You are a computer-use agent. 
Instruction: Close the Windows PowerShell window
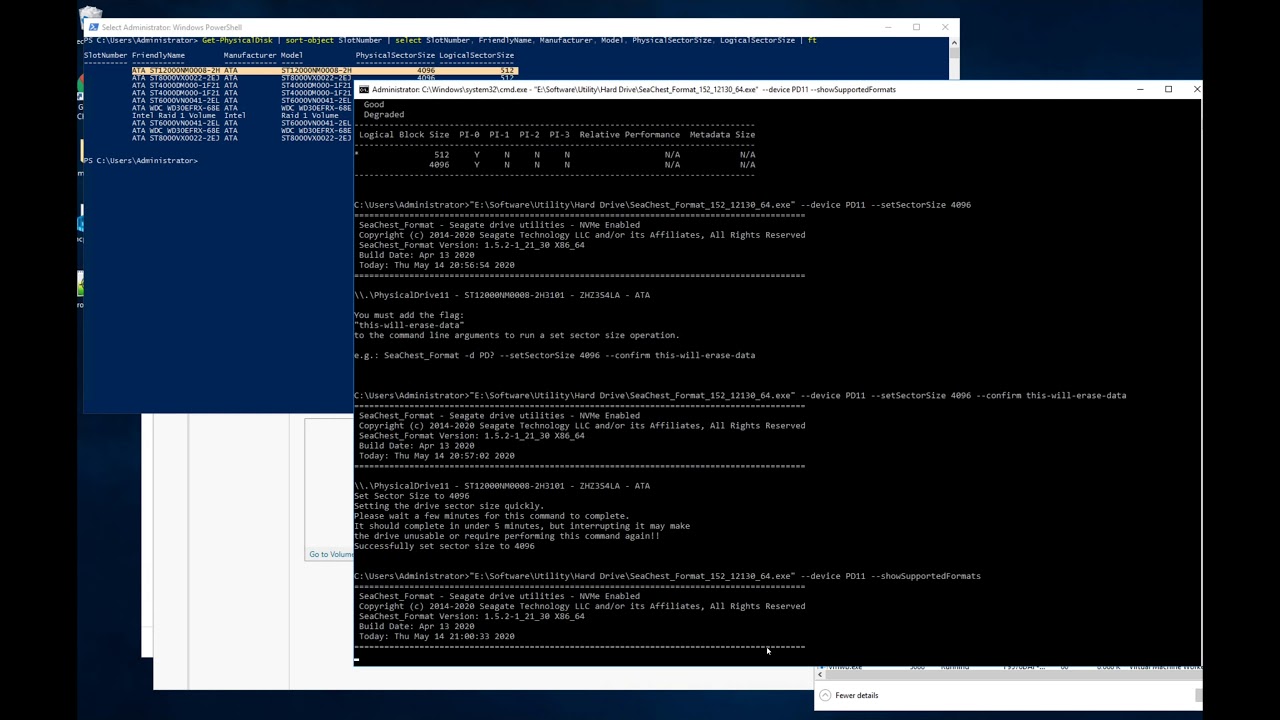[x=945, y=27]
